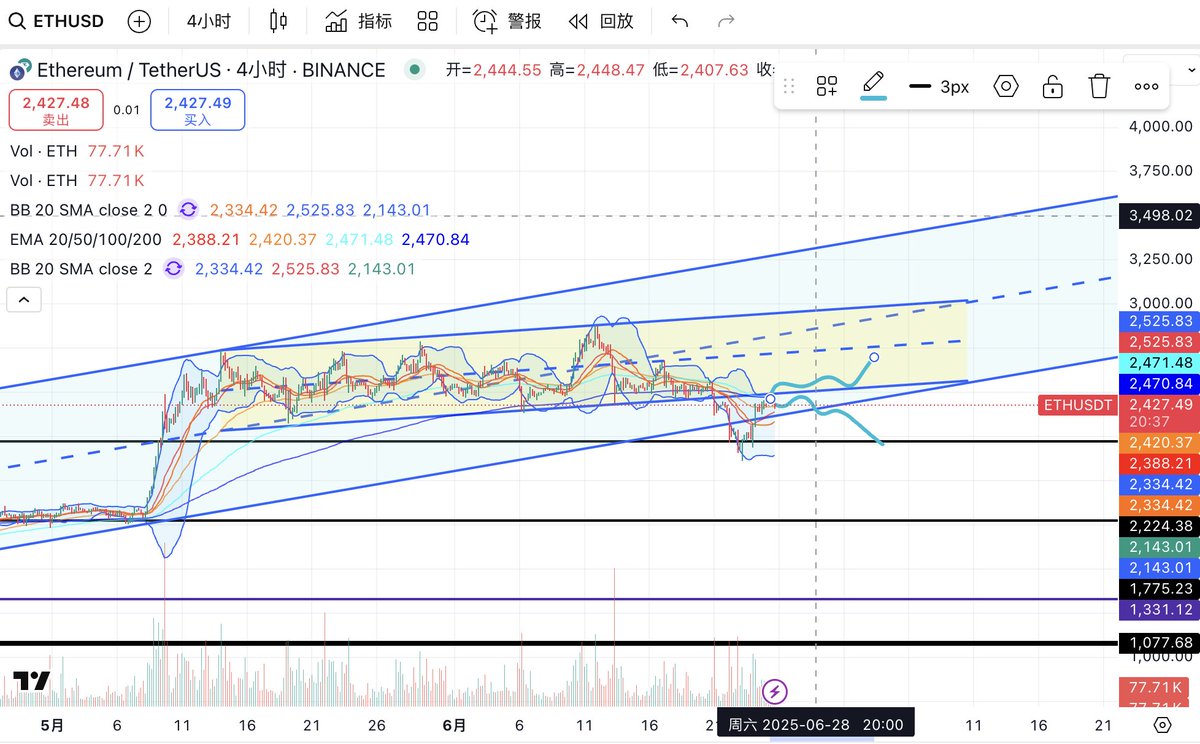Click the 0.01 spread value
Viewport: 1200px width, 744px height.
(126, 110)
